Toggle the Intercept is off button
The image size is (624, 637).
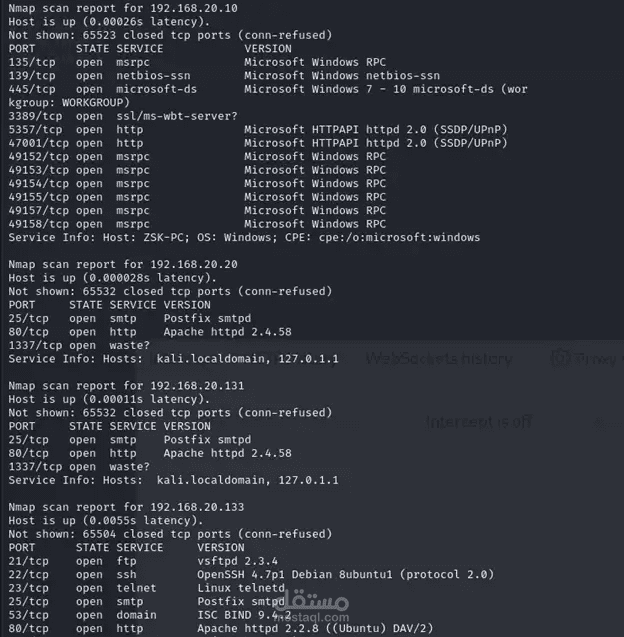478,422
